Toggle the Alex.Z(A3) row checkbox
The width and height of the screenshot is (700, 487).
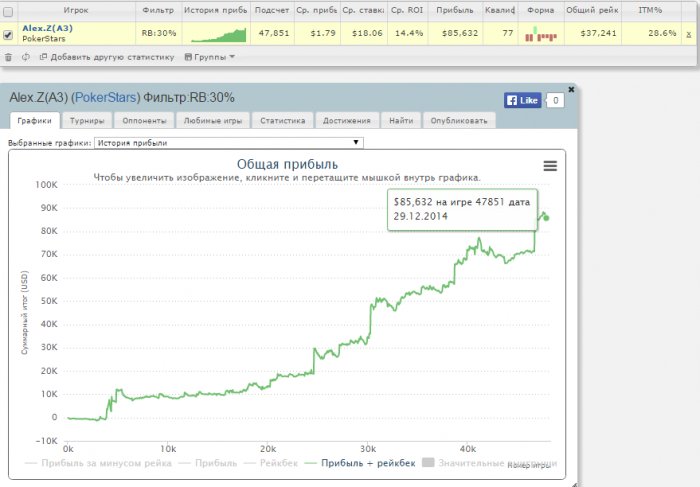click(9, 34)
